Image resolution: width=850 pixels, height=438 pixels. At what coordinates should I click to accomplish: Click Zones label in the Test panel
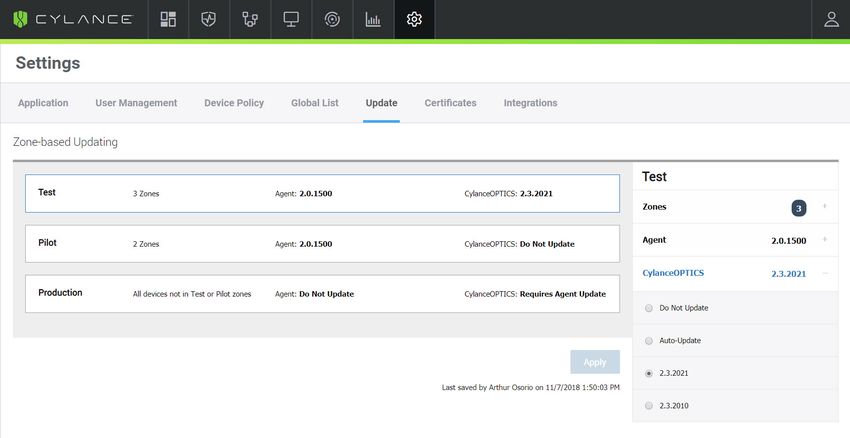(654, 207)
